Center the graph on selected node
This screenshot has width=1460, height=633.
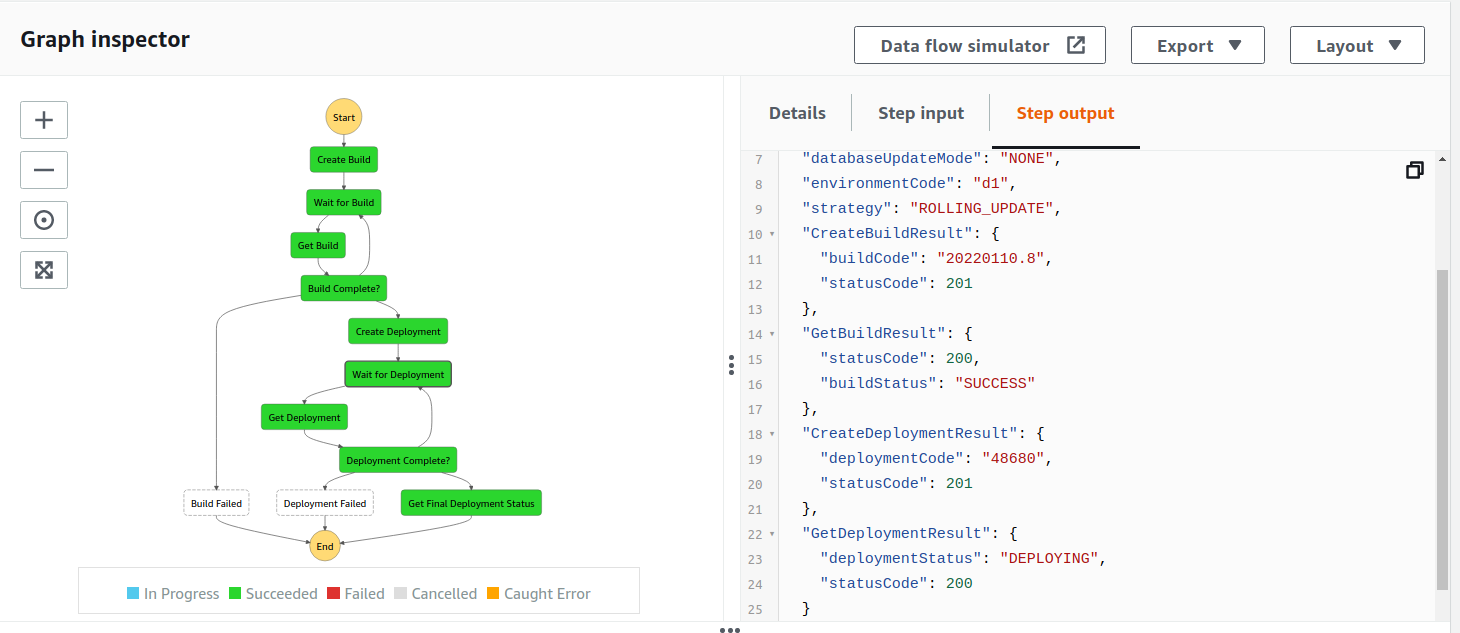pyautogui.click(x=43, y=220)
